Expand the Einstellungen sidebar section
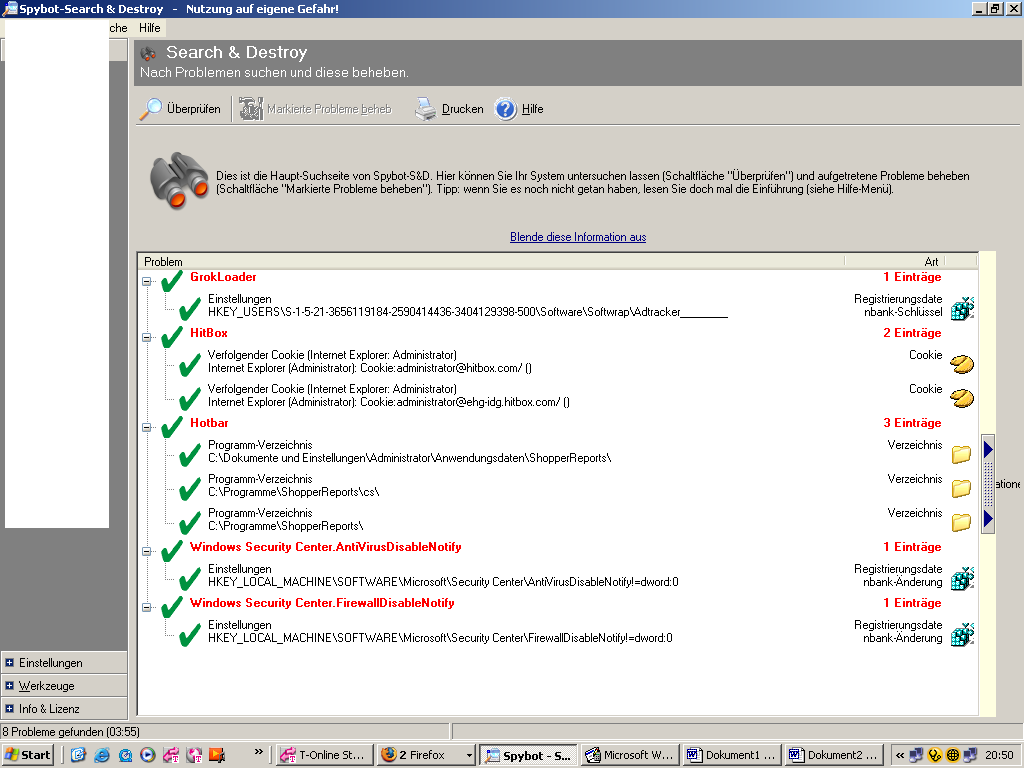The image size is (1024, 768). (9, 663)
